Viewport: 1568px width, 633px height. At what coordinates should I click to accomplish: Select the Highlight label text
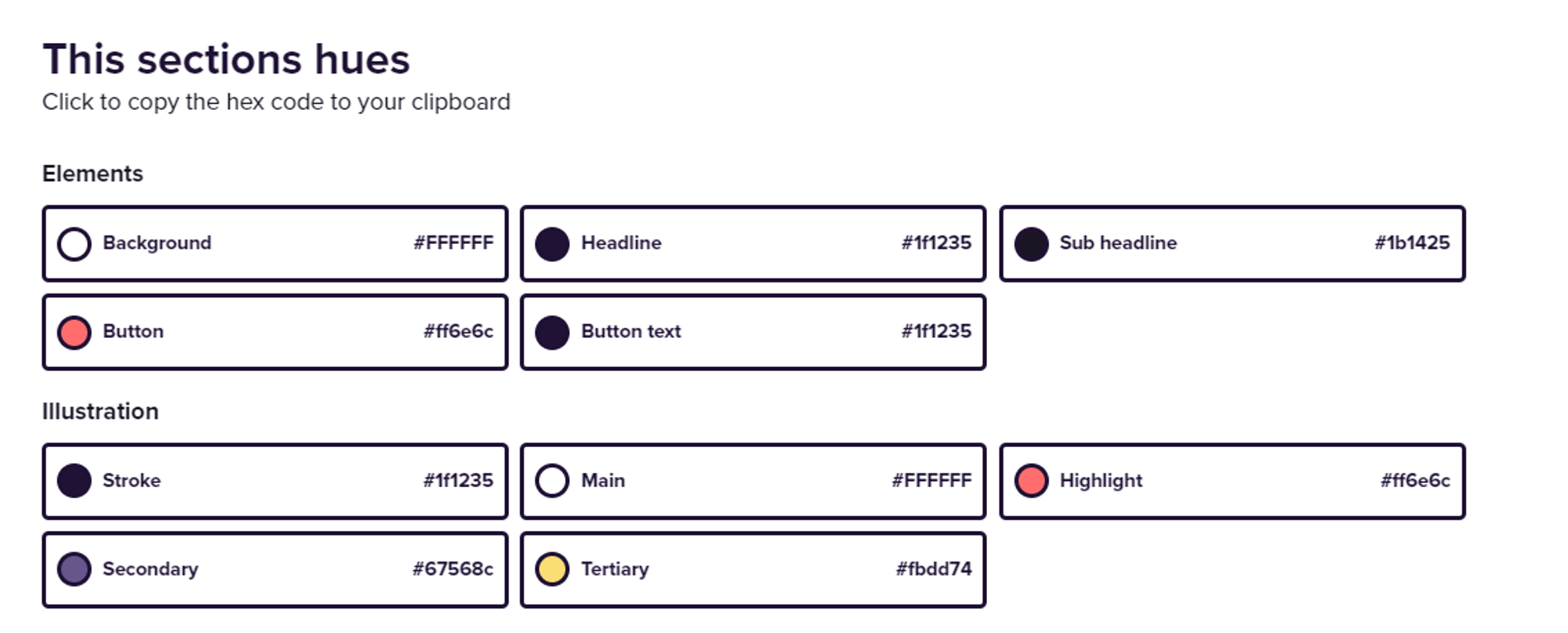[x=1101, y=481]
